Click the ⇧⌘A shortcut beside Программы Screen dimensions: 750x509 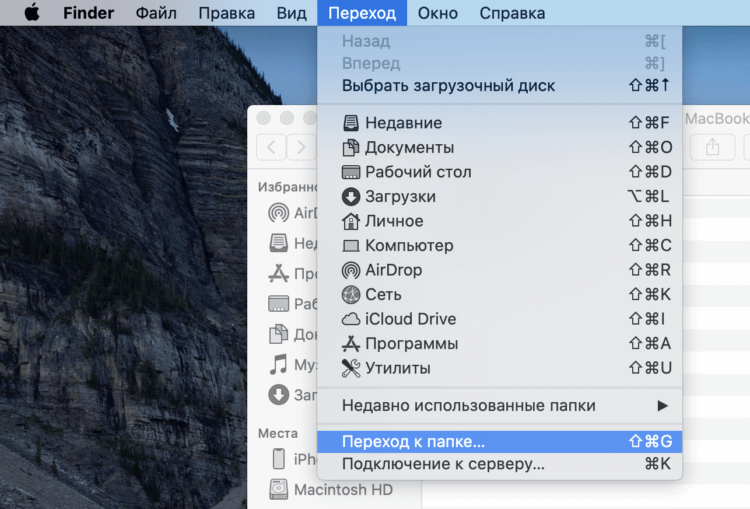[x=650, y=343]
